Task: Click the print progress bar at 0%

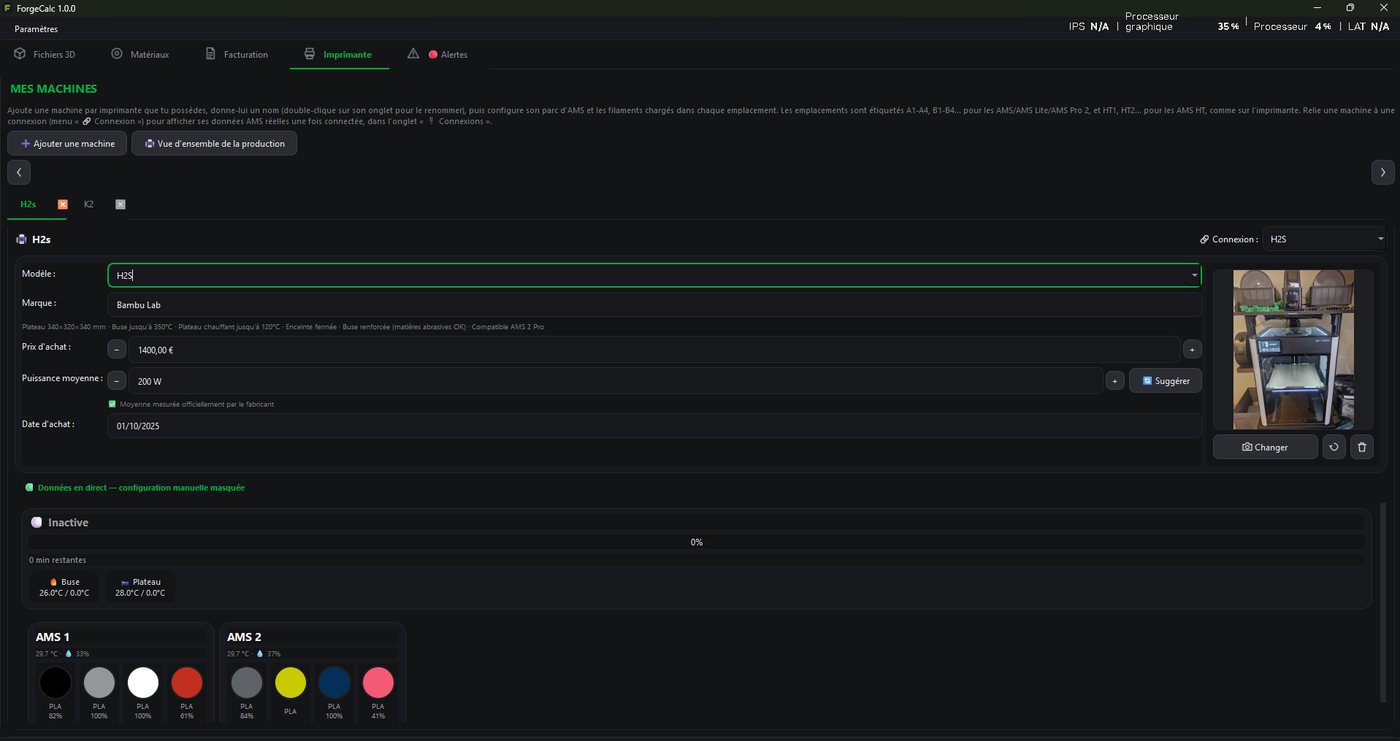Action: point(696,542)
